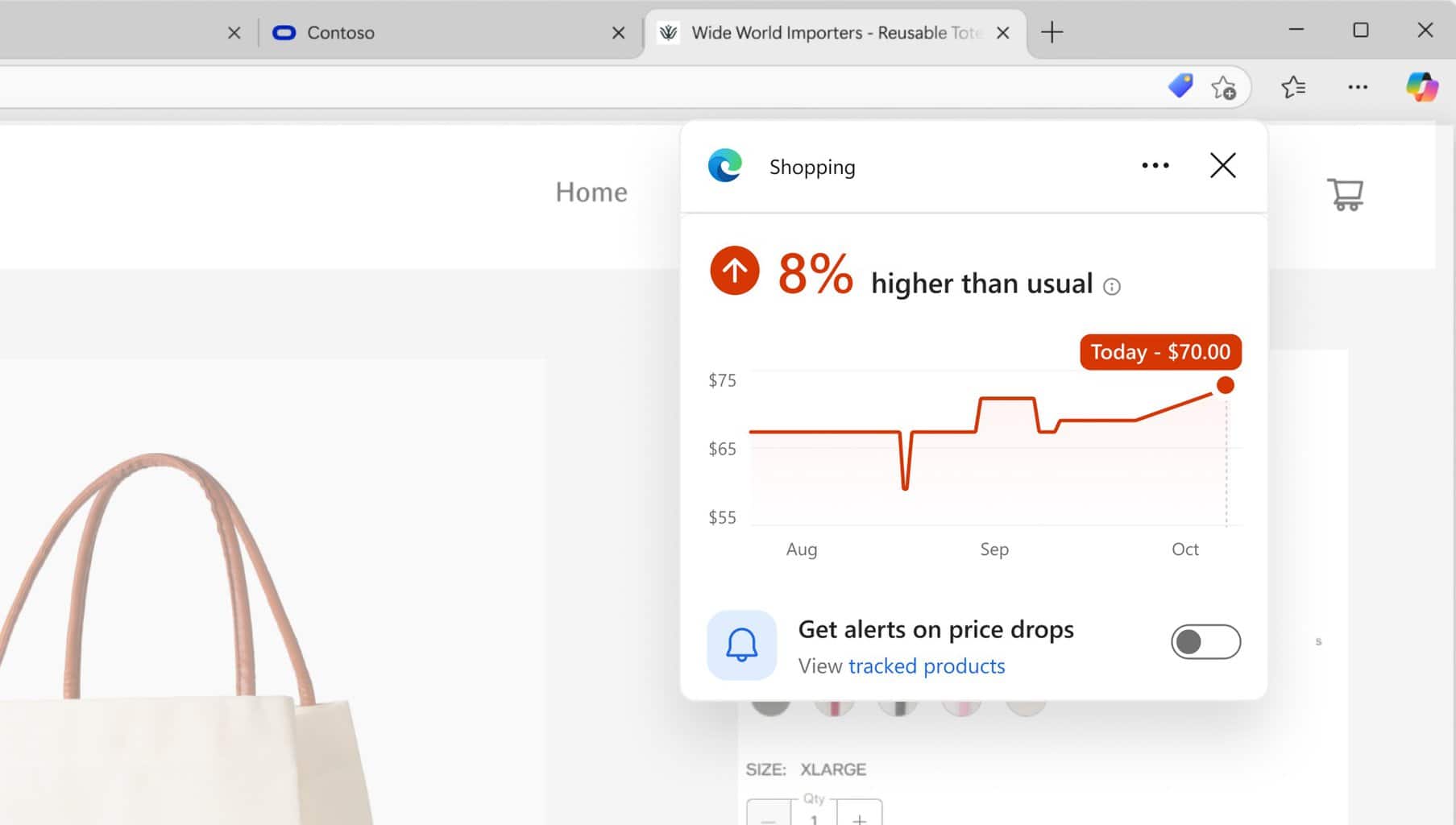1456x825 pixels.
Task: Click the Edge logo in Shopping panel
Action: [725, 165]
